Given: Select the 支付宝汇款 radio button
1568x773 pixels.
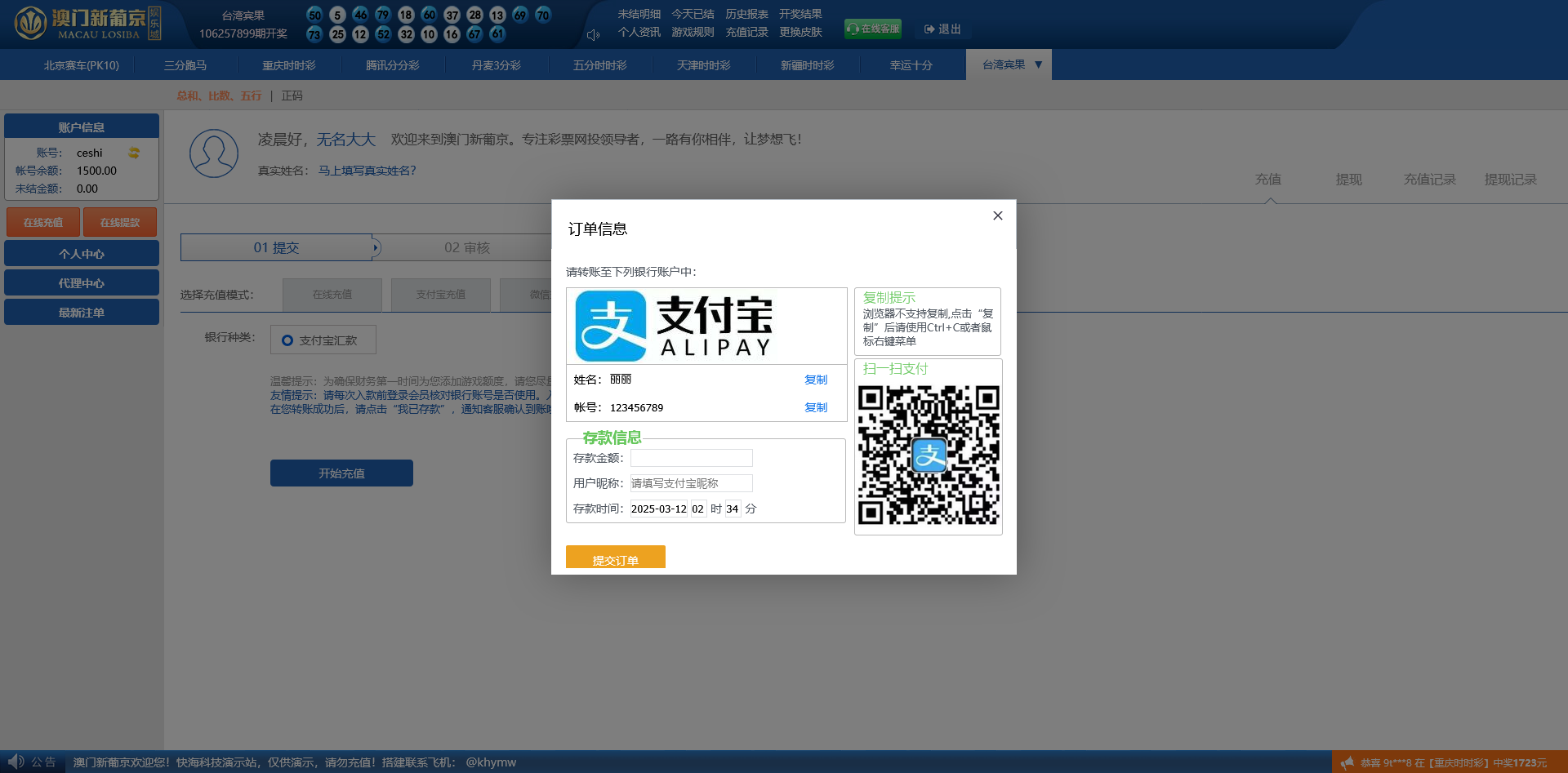Looking at the screenshot, I should tap(287, 340).
